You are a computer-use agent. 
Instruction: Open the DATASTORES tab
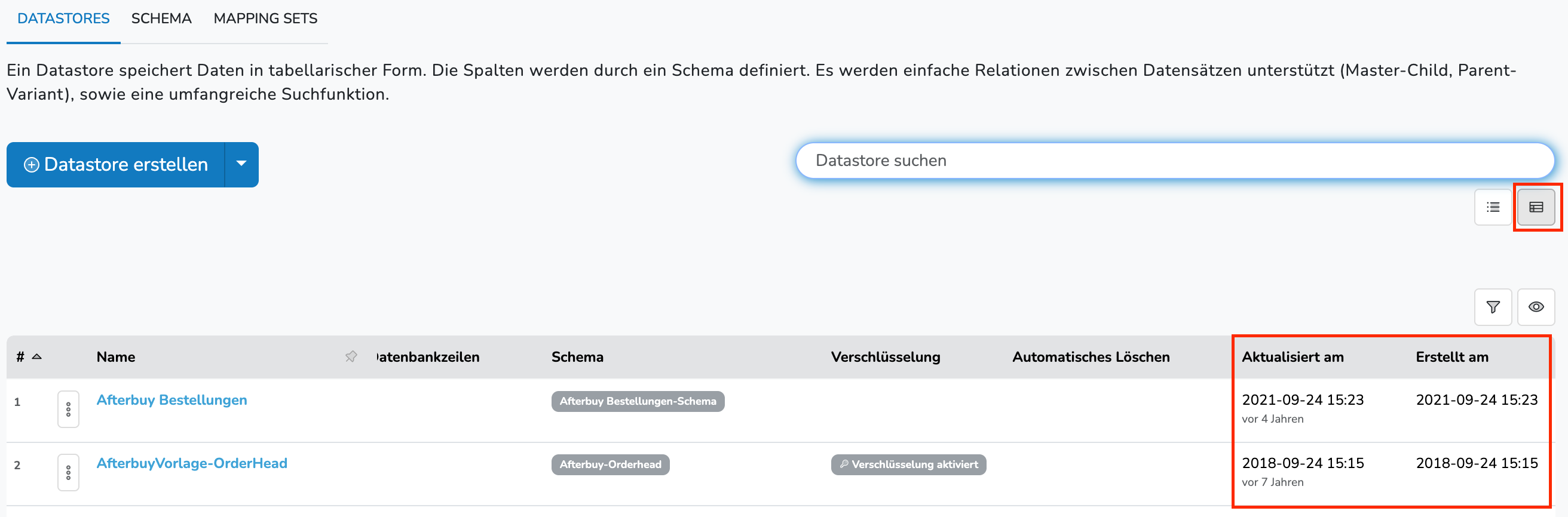tap(63, 19)
